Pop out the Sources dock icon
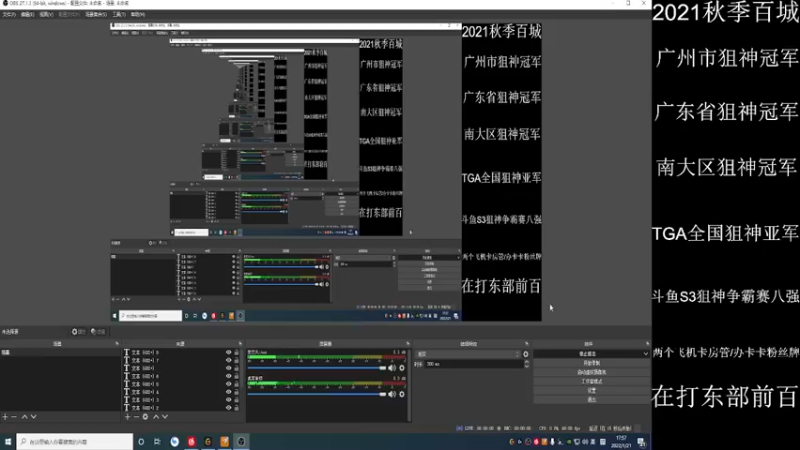Image resolution: width=800 pixels, height=450 pixels. pyautogui.click(x=240, y=344)
